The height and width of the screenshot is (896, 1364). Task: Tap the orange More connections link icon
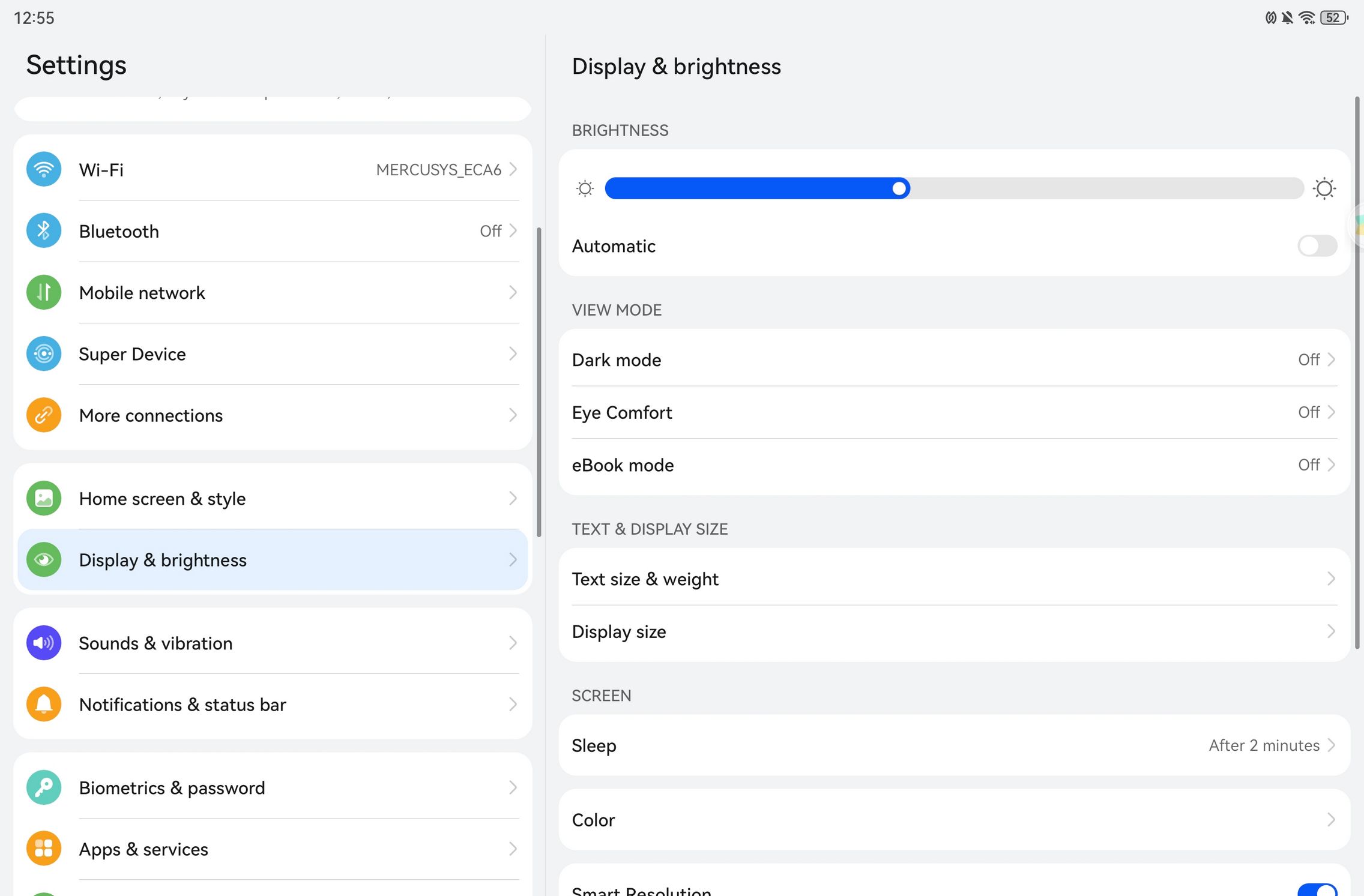(44, 415)
